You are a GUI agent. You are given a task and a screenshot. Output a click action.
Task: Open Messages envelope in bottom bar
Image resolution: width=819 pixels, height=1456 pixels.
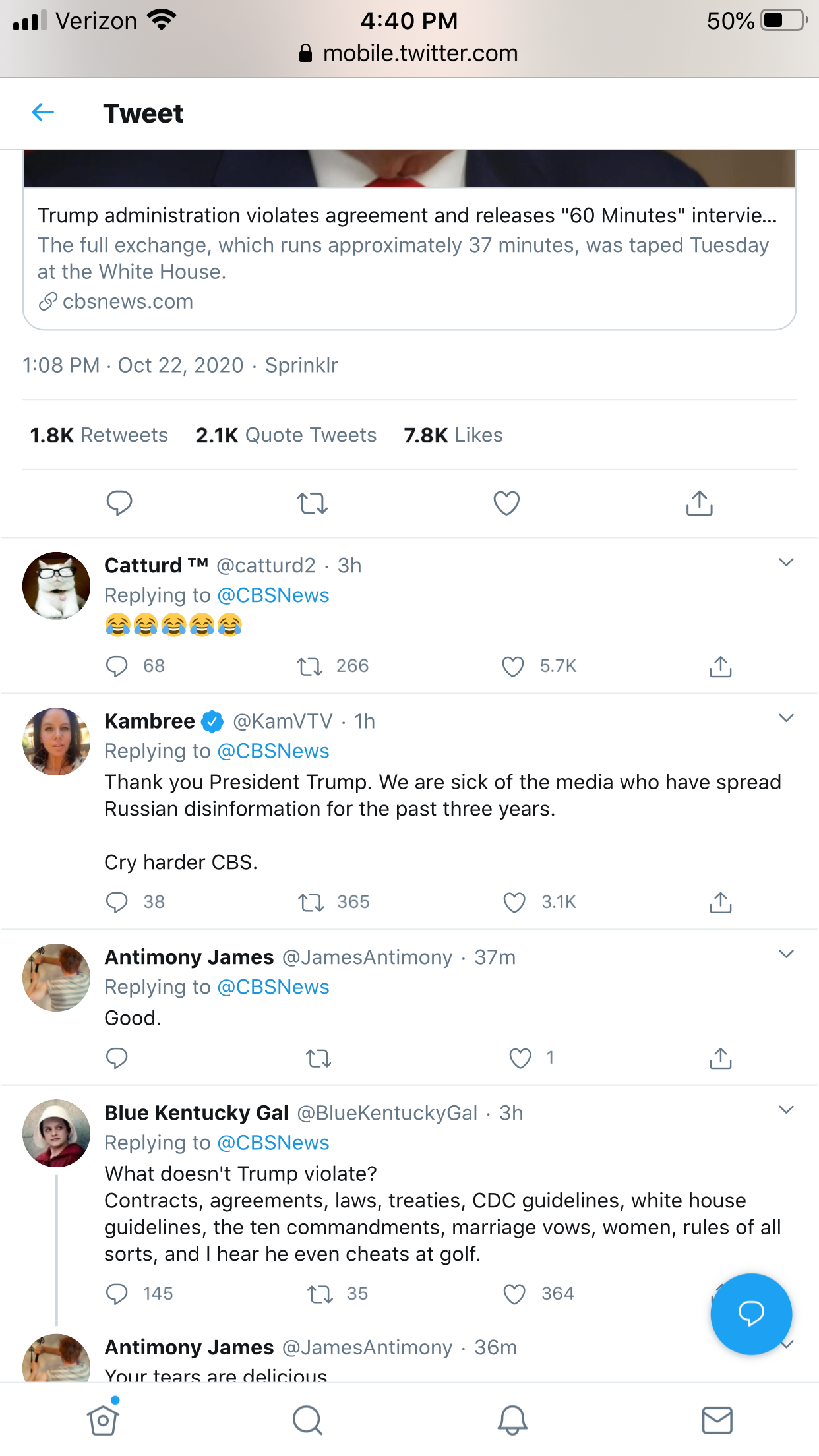(717, 1419)
